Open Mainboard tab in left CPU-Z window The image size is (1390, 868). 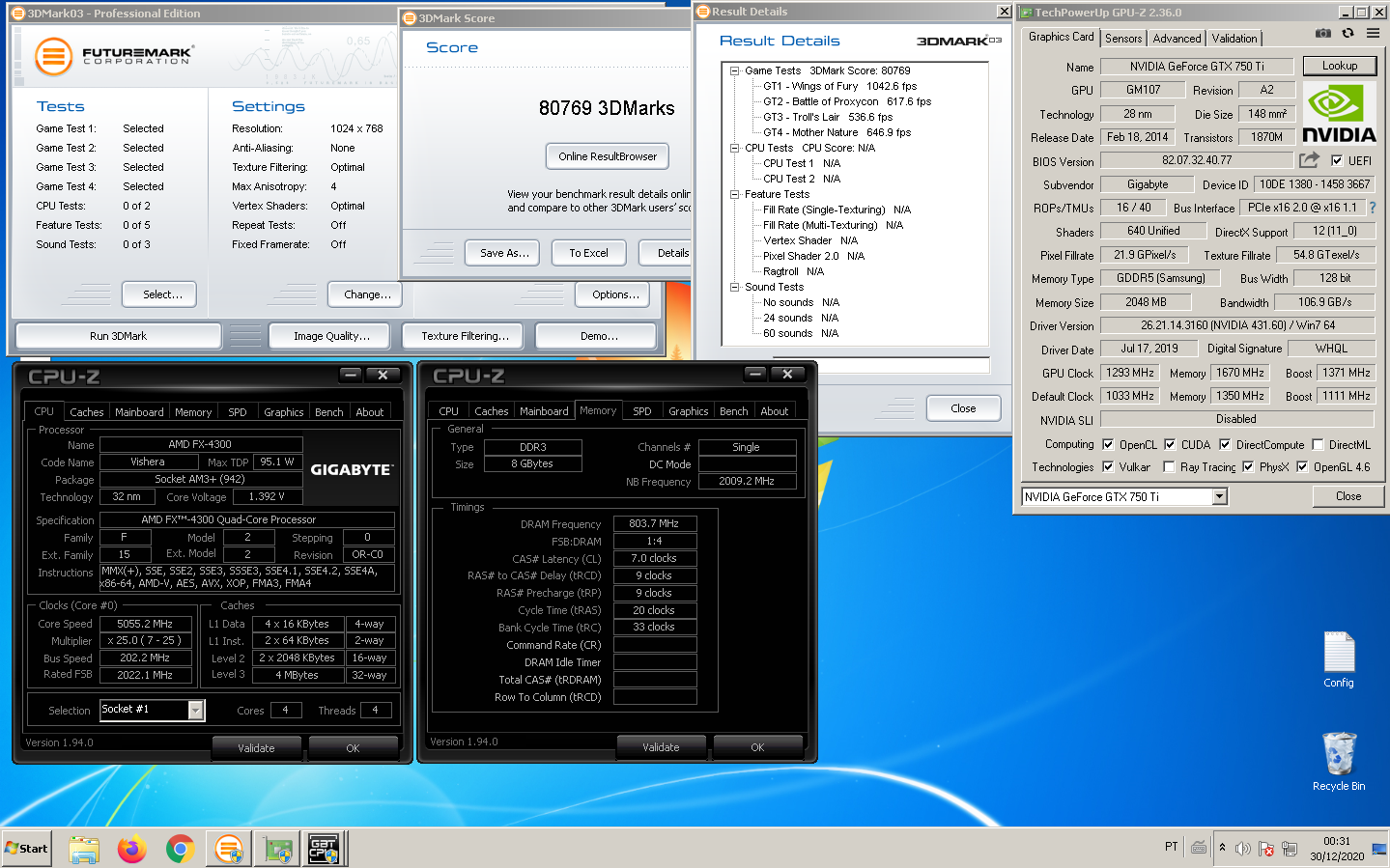(x=139, y=411)
